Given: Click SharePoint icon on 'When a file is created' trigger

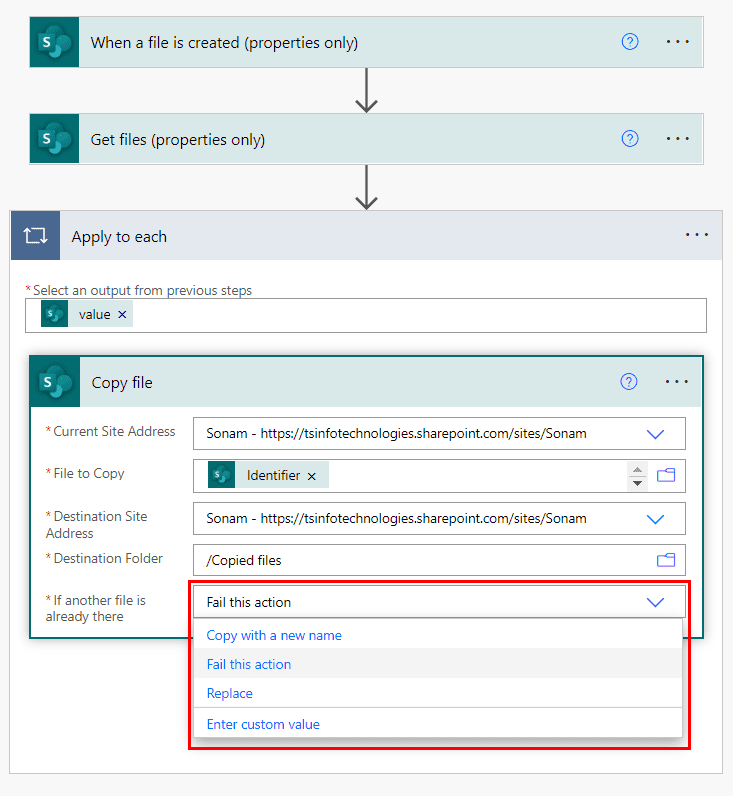Looking at the screenshot, I should click(54, 42).
